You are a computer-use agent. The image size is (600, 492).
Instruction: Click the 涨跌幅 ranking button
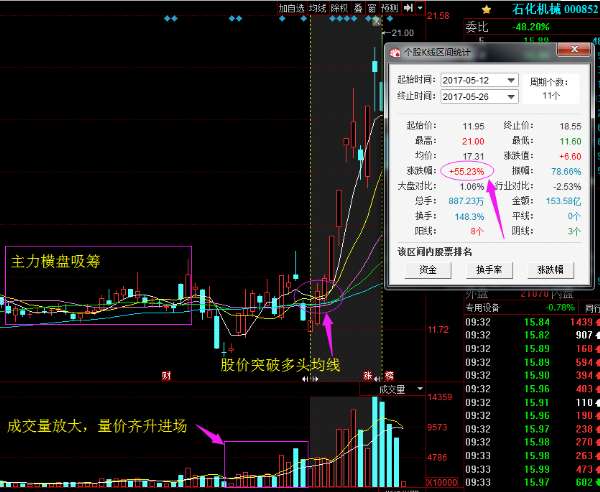552,270
